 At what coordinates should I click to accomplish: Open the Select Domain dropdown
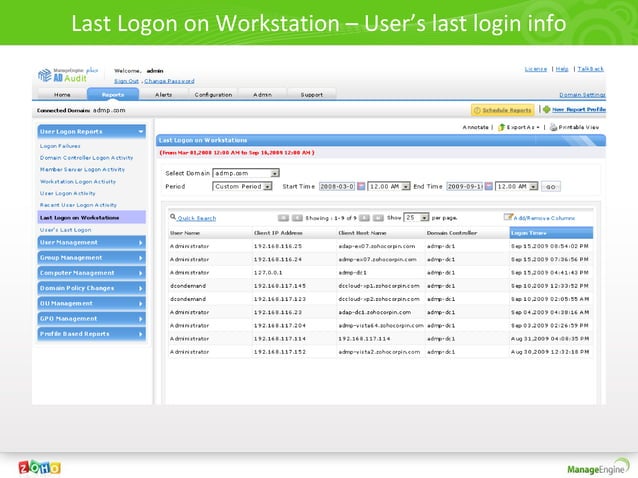275,173
